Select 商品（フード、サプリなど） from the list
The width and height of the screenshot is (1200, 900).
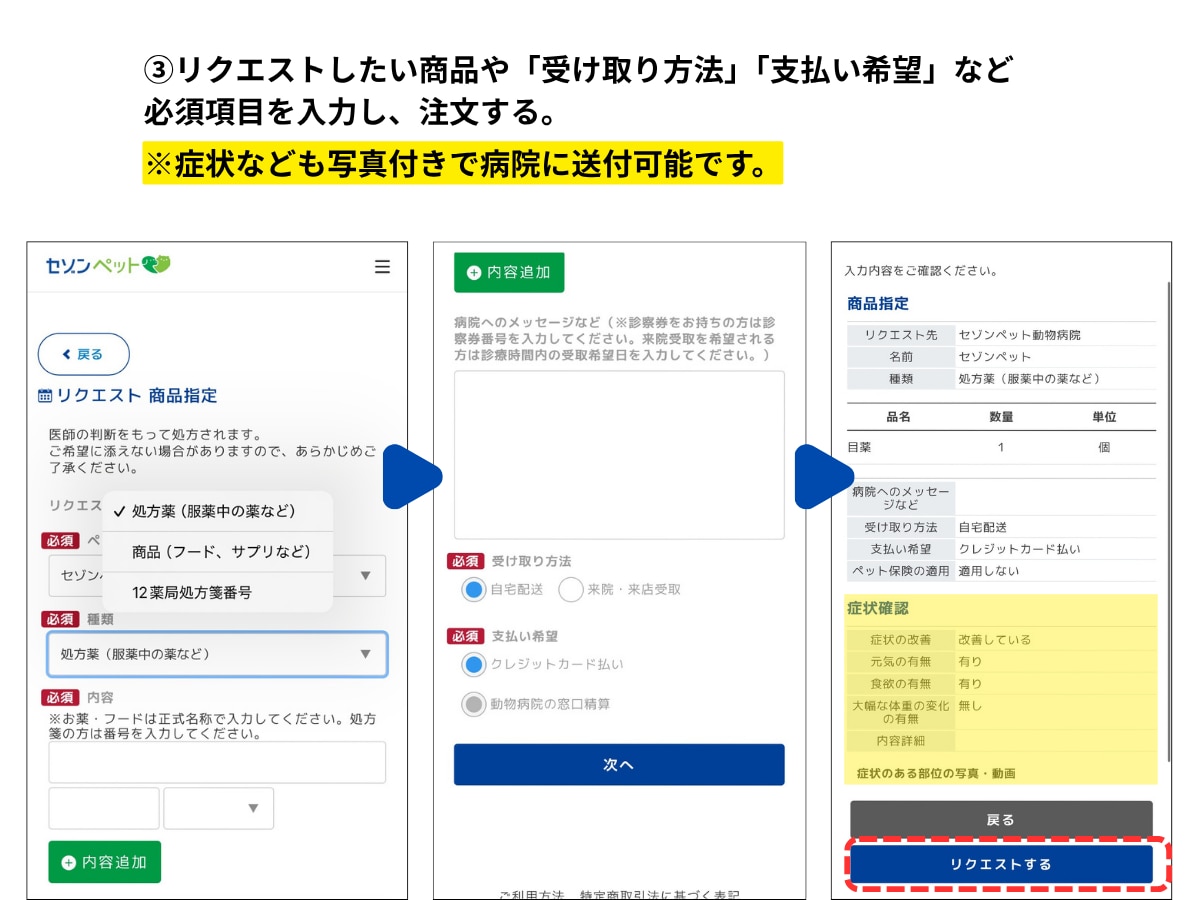pyautogui.click(x=221, y=552)
